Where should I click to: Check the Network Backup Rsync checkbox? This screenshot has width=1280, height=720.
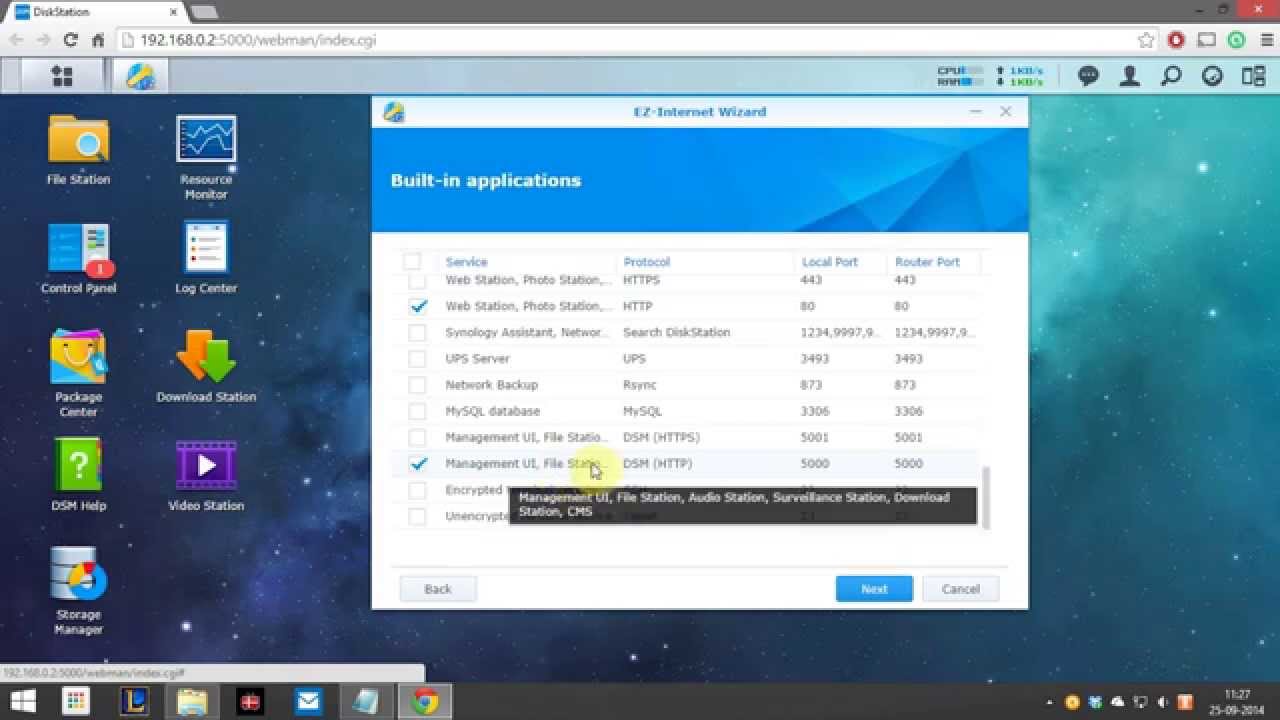pos(418,385)
